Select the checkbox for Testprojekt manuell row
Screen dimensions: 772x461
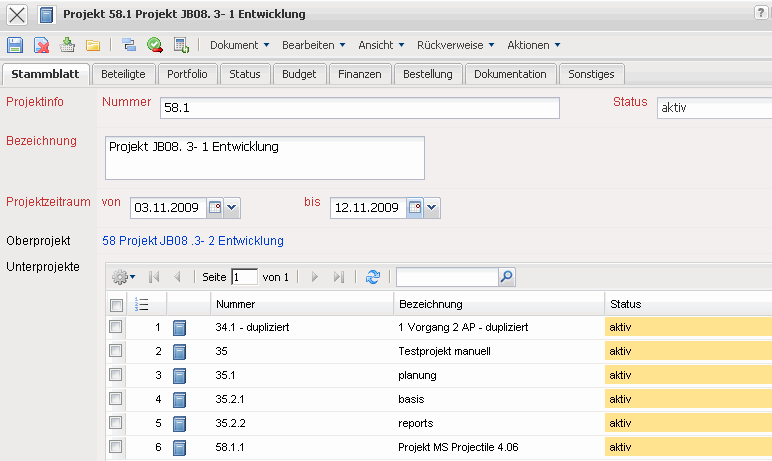[116, 351]
